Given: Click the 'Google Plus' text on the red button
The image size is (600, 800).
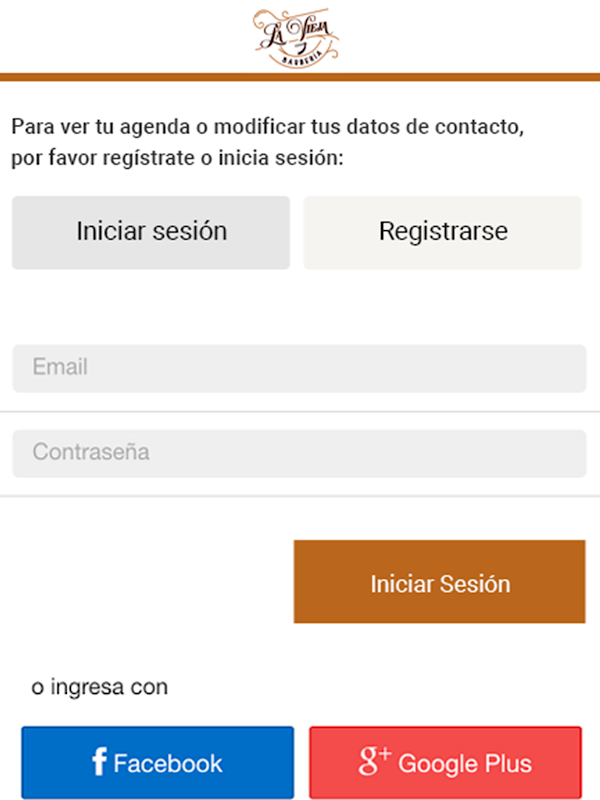Looking at the screenshot, I should point(465,764).
